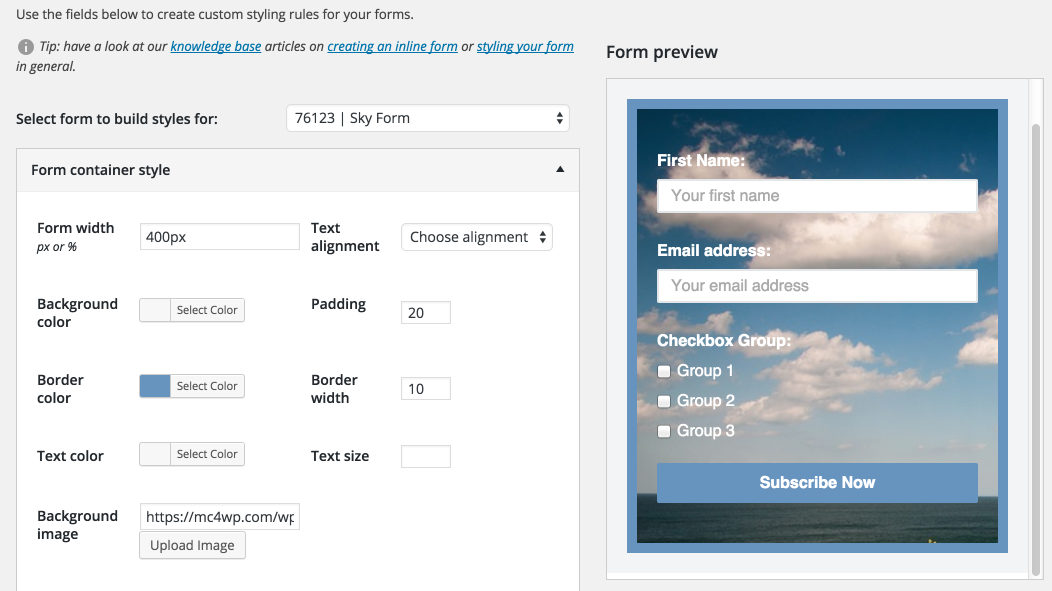Open the styling your form link
The width and height of the screenshot is (1052, 591).
point(525,47)
